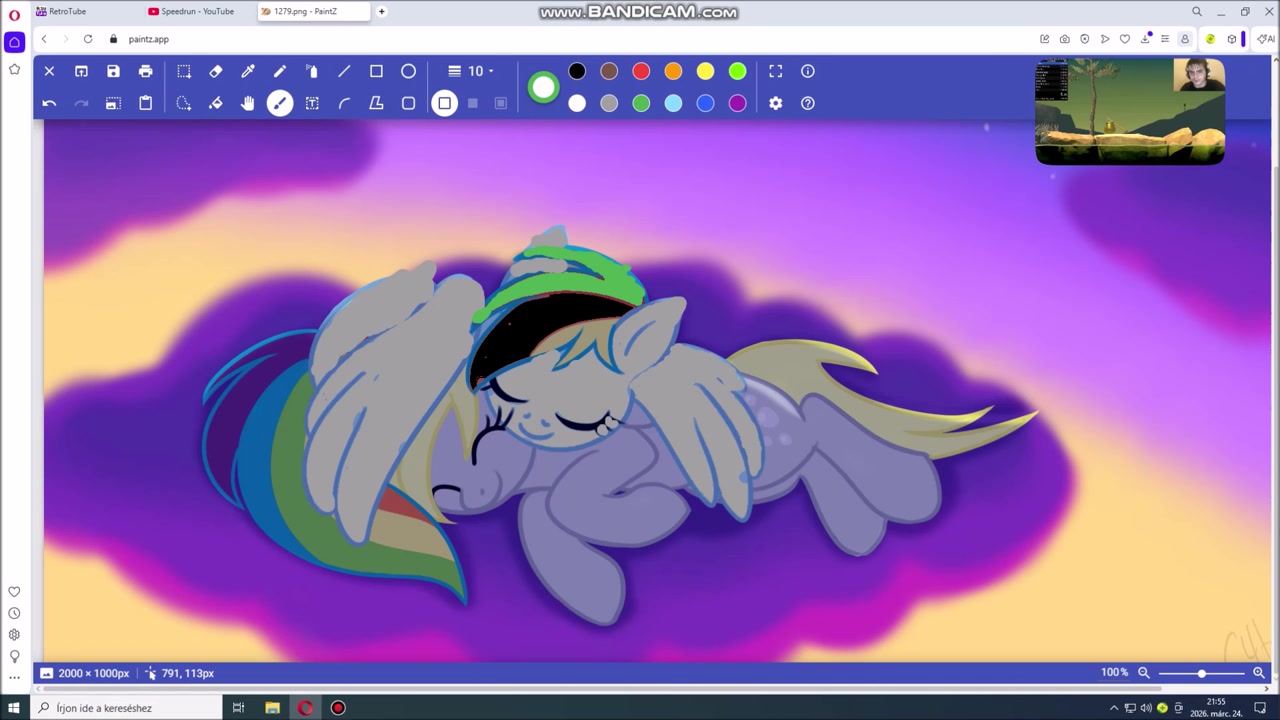Open the PaintZ settings gear

[776, 103]
